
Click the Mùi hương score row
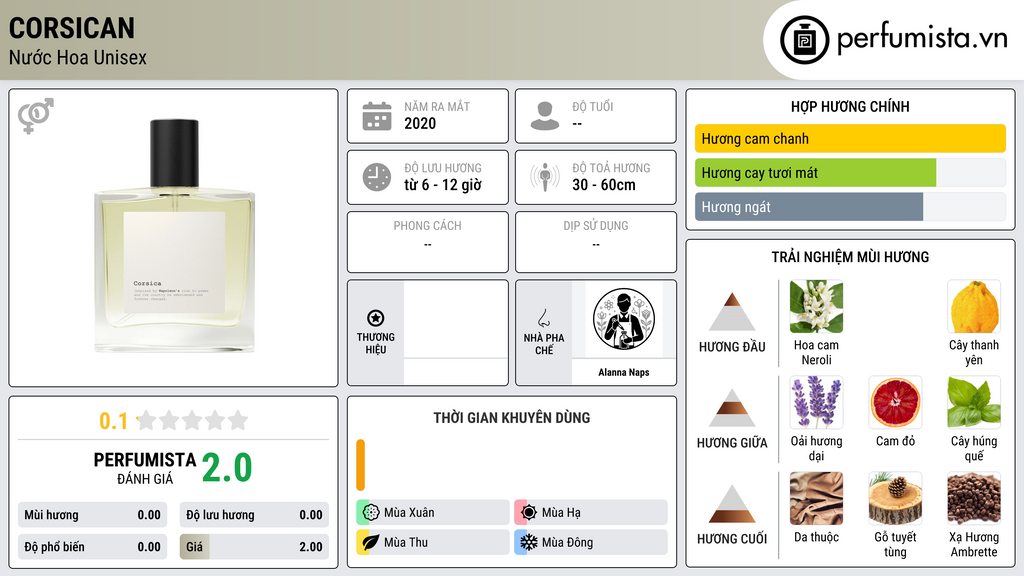tap(92, 515)
